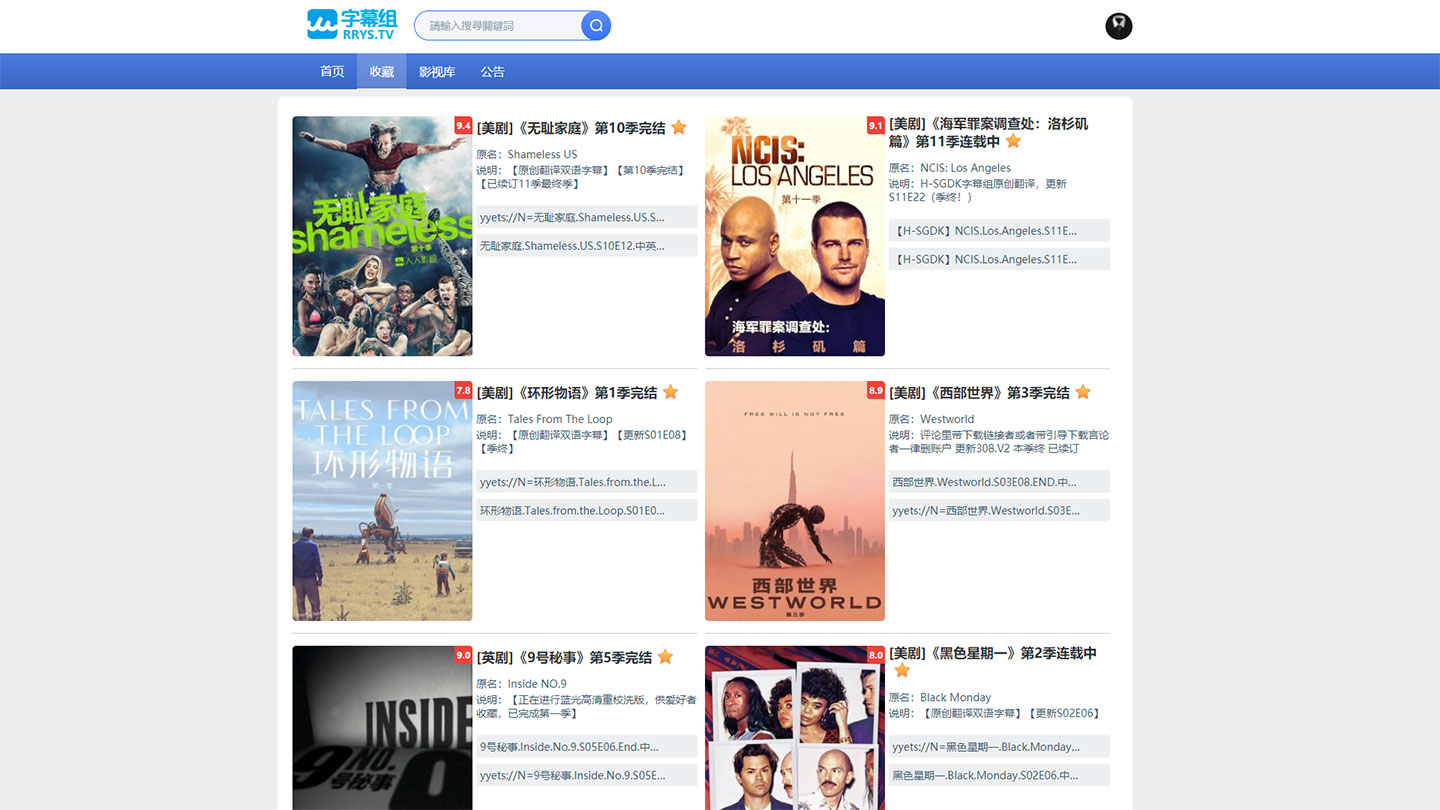
Task: Click the 黑色星期一.Black.Monday.S02E06.中... resource
Action: coord(999,775)
